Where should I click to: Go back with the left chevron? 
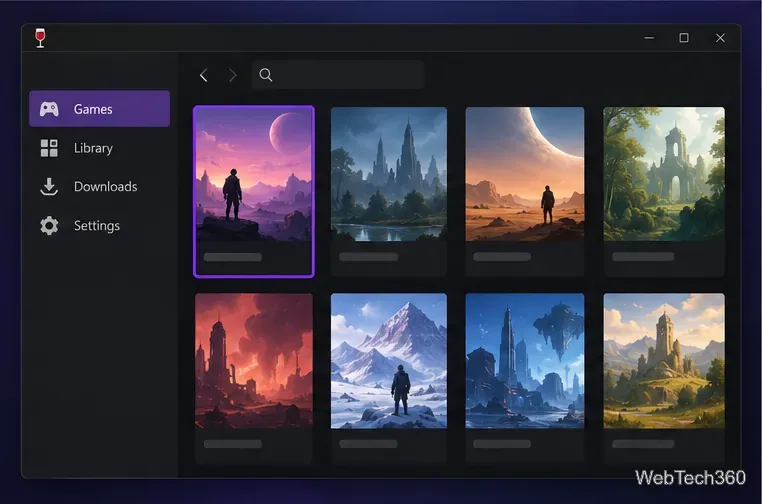(204, 75)
